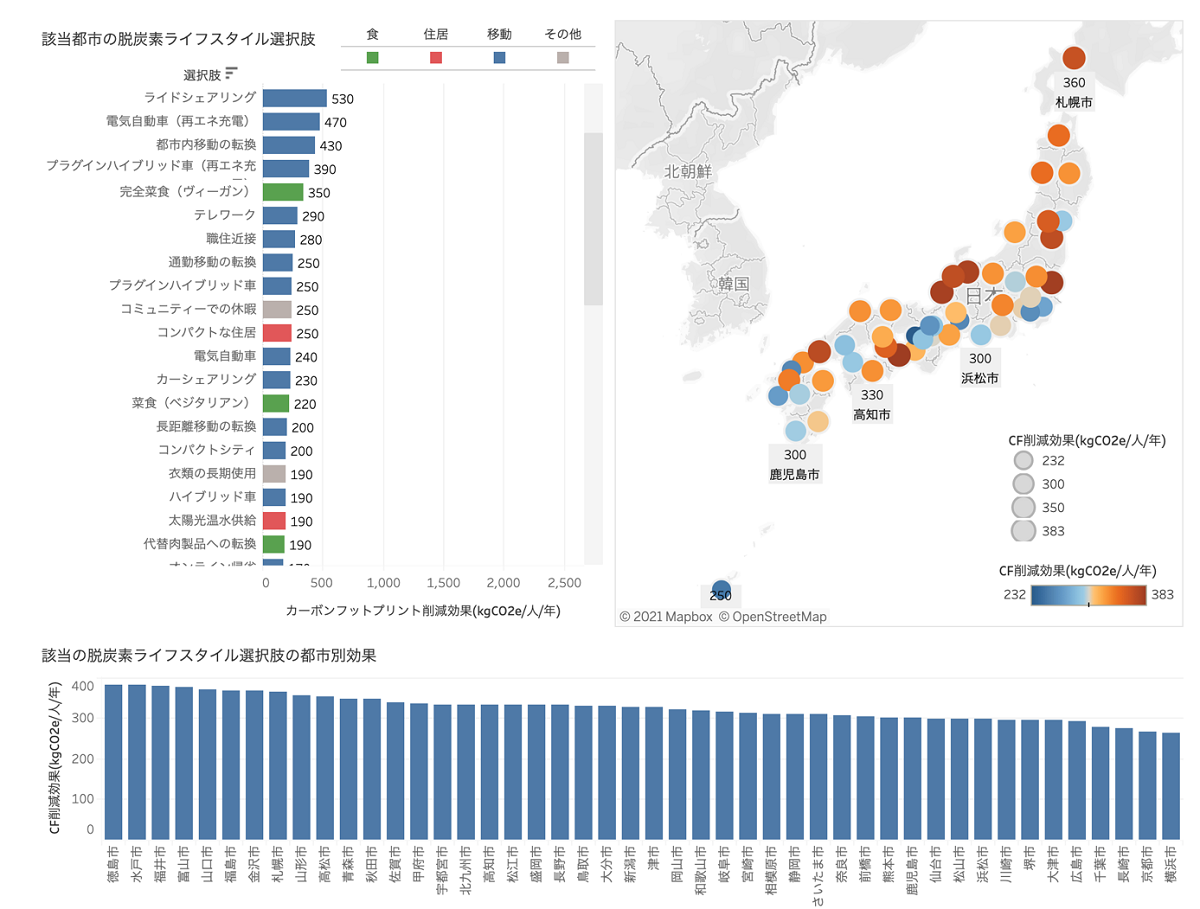1200x909 pixels.
Task: Select the 札幌市 map marker labeled 360
Action: [x=1073, y=59]
